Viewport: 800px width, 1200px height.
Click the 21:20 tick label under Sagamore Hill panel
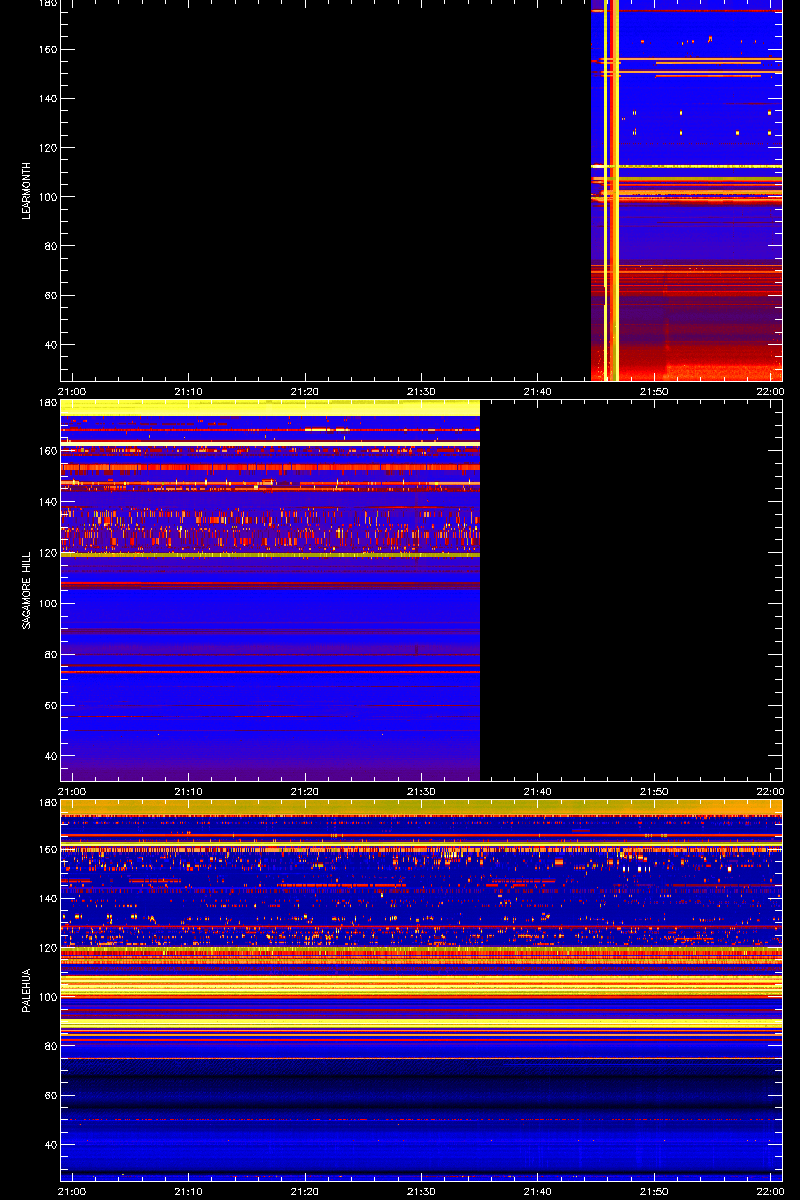(x=305, y=792)
